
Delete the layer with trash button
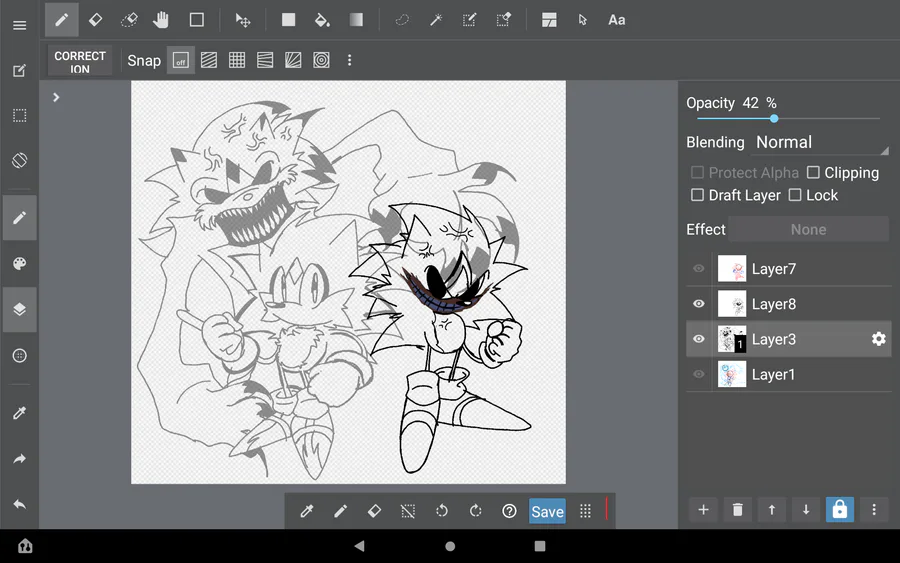[x=738, y=510]
